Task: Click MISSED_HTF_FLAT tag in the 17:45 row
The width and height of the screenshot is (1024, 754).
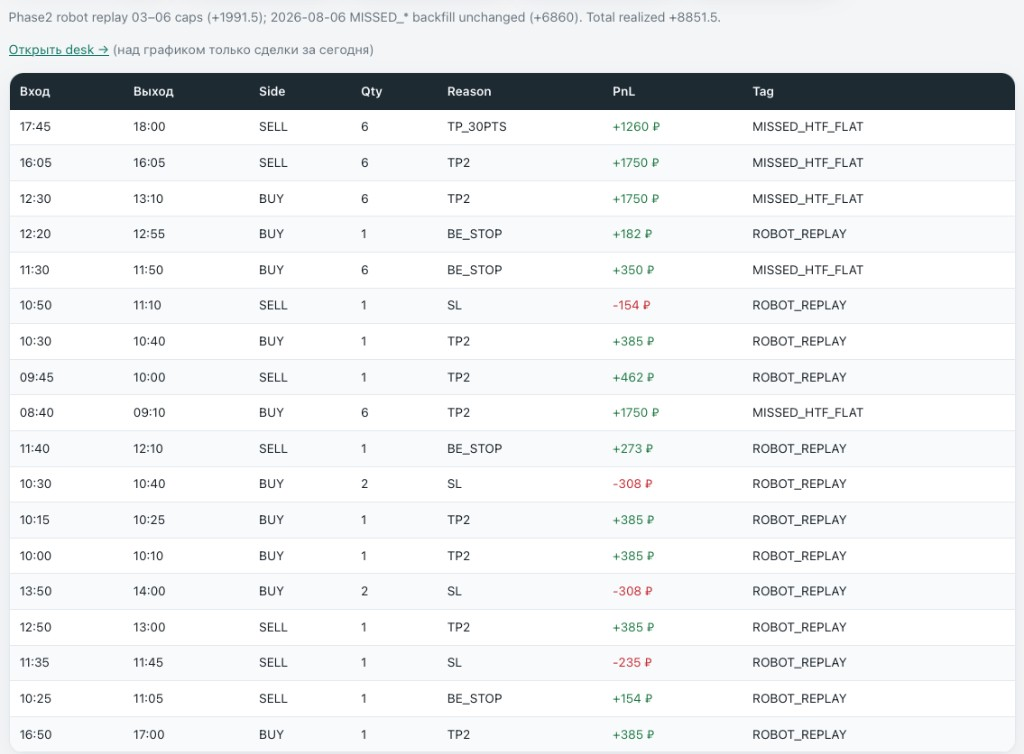Action: tap(808, 127)
